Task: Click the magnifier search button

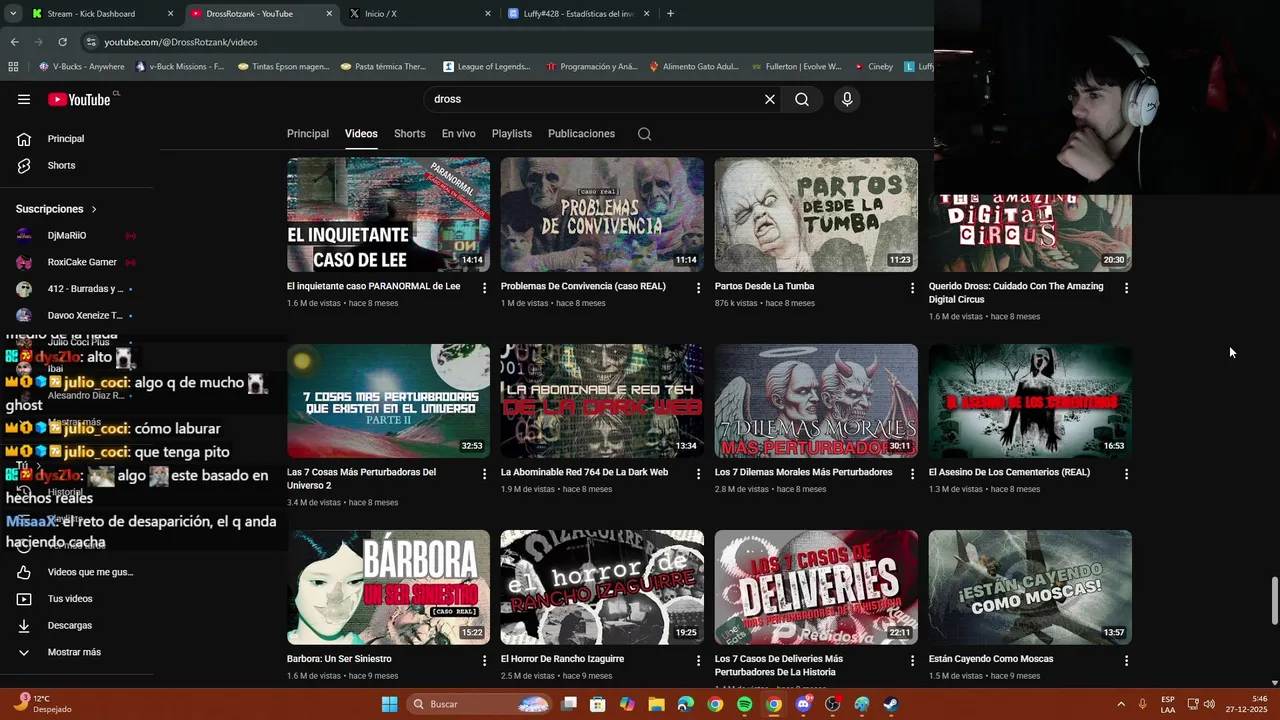Action: [802, 99]
